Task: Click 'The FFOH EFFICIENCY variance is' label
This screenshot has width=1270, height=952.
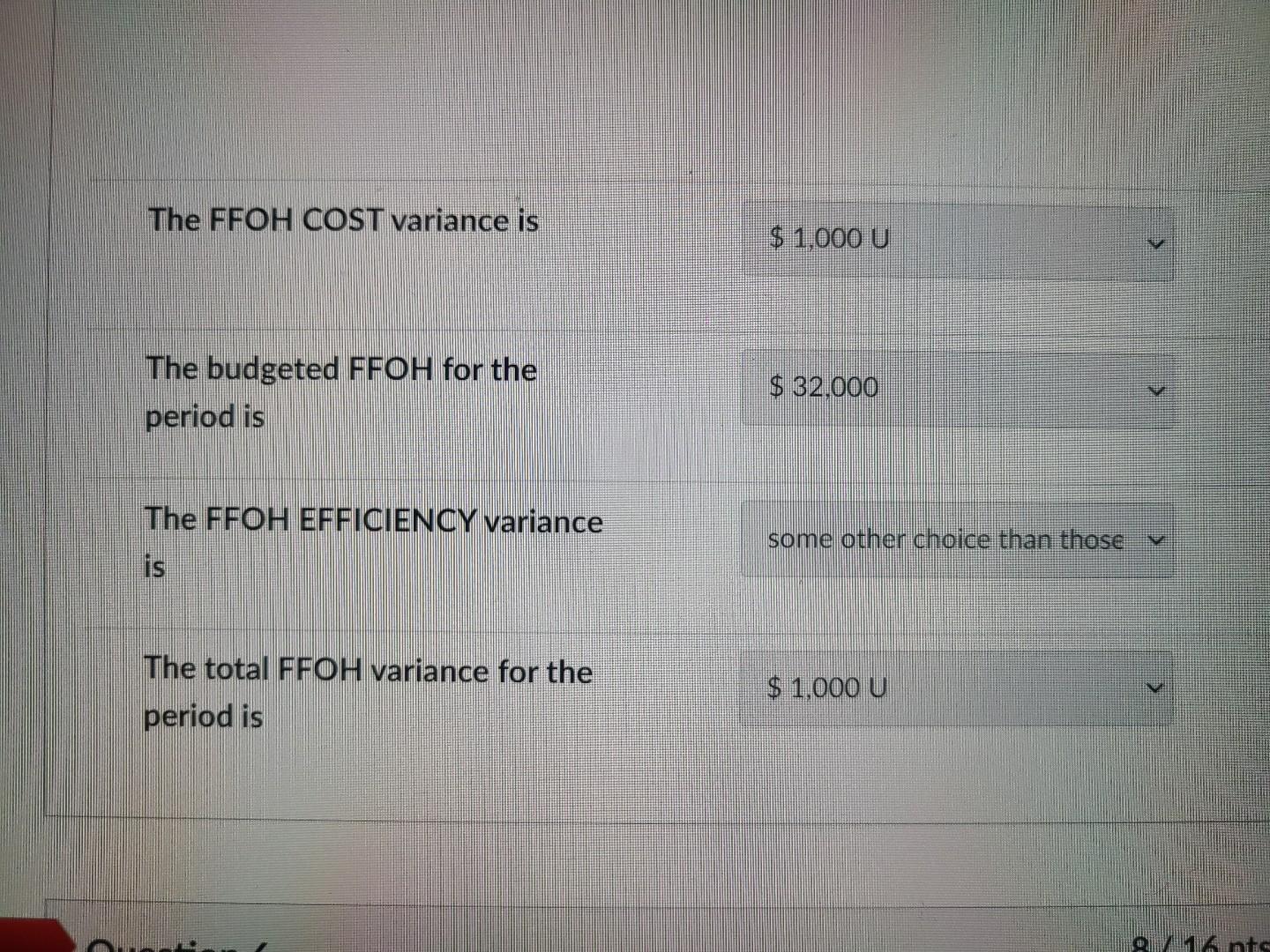Action: point(375,543)
